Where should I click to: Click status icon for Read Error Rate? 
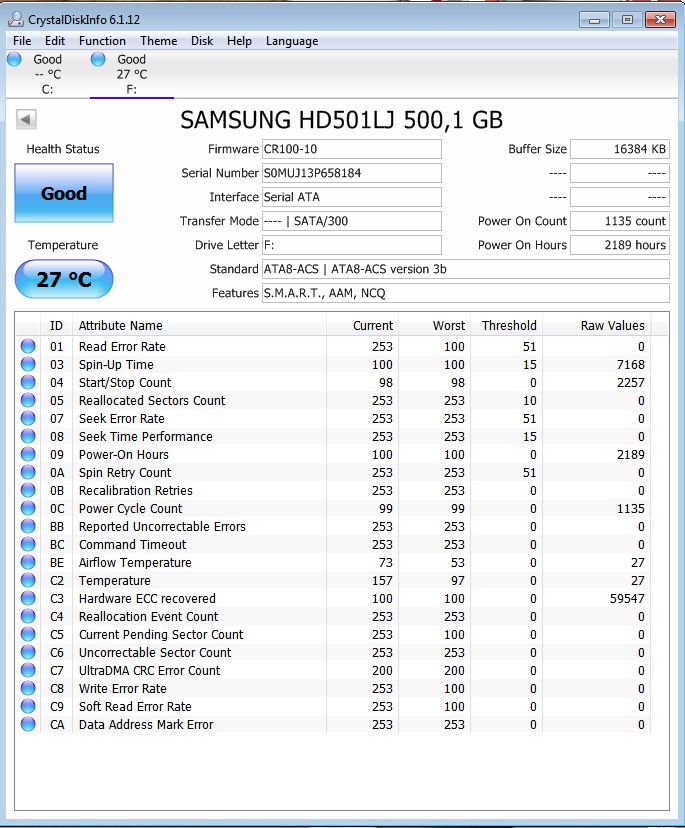pos(28,346)
